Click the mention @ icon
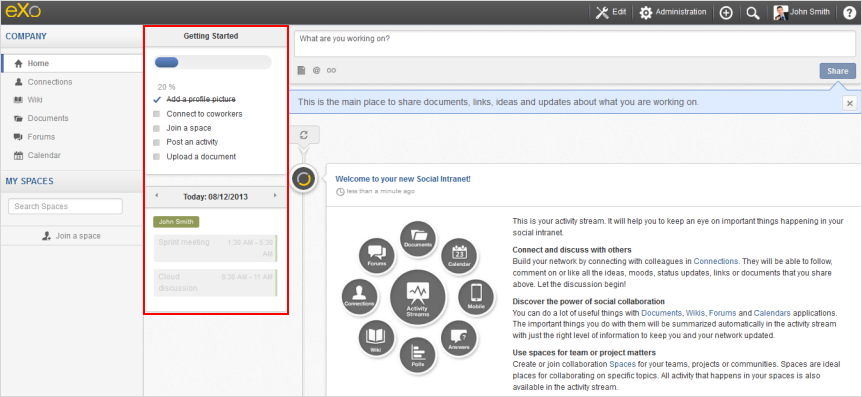The width and height of the screenshot is (862, 397). tap(316, 70)
